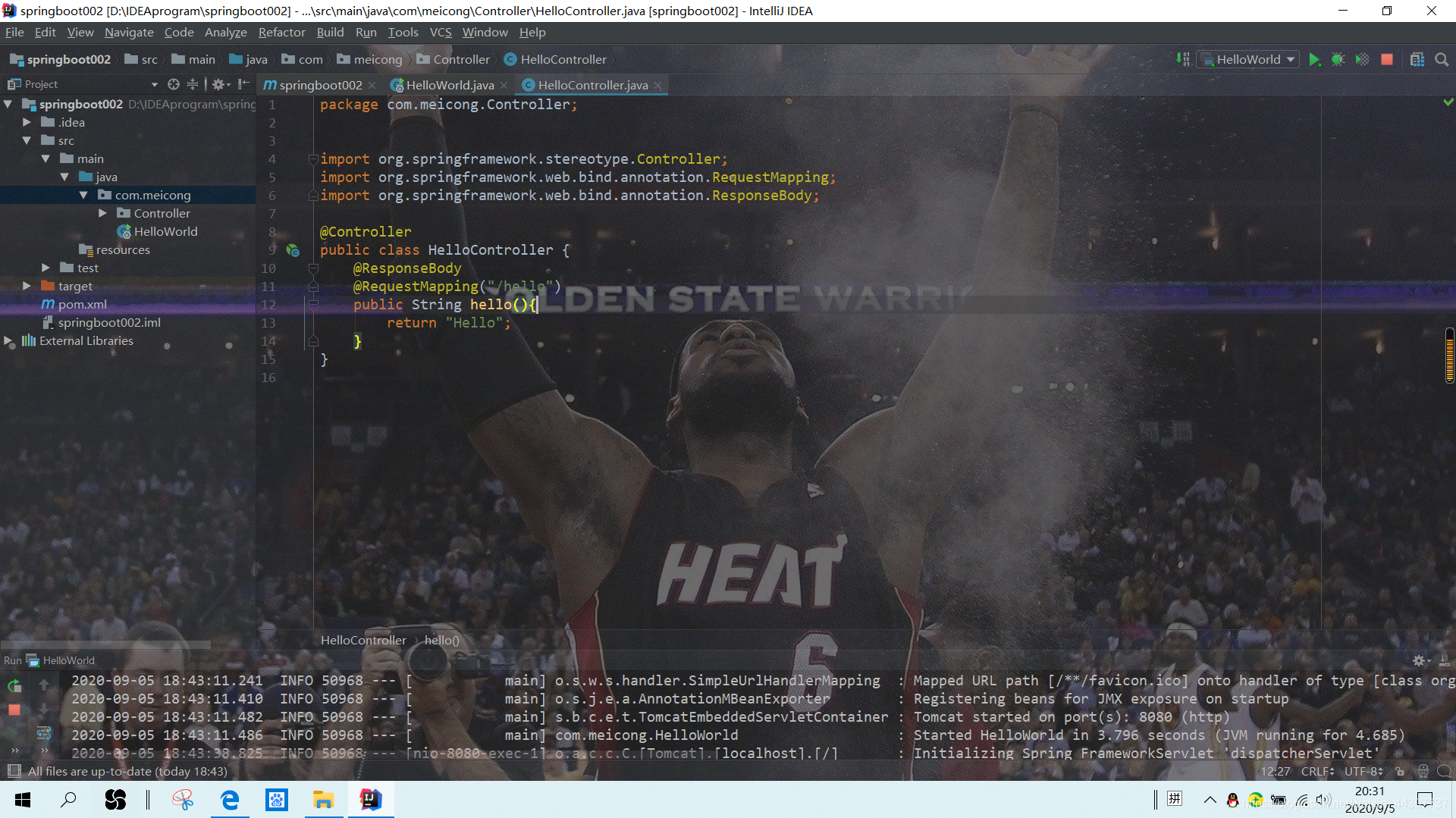Open Run panel settings gear
Image resolution: width=1456 pixels, height=818 pixels.
[1420, 660]
